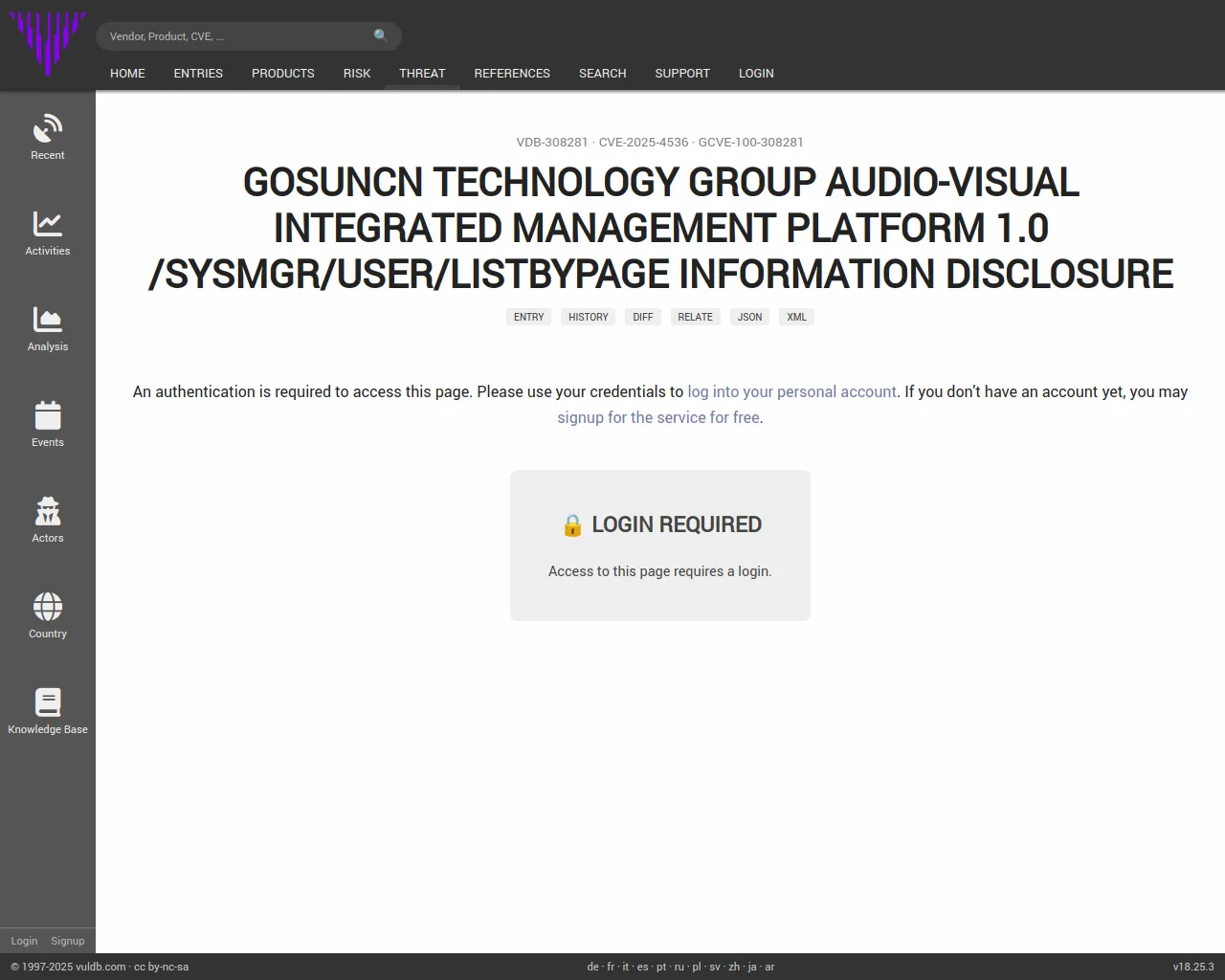Open the Analysis area chart icon
The width and height of the screenshot is (1225, 980).
pyautogui.click(x=48, y=320)
